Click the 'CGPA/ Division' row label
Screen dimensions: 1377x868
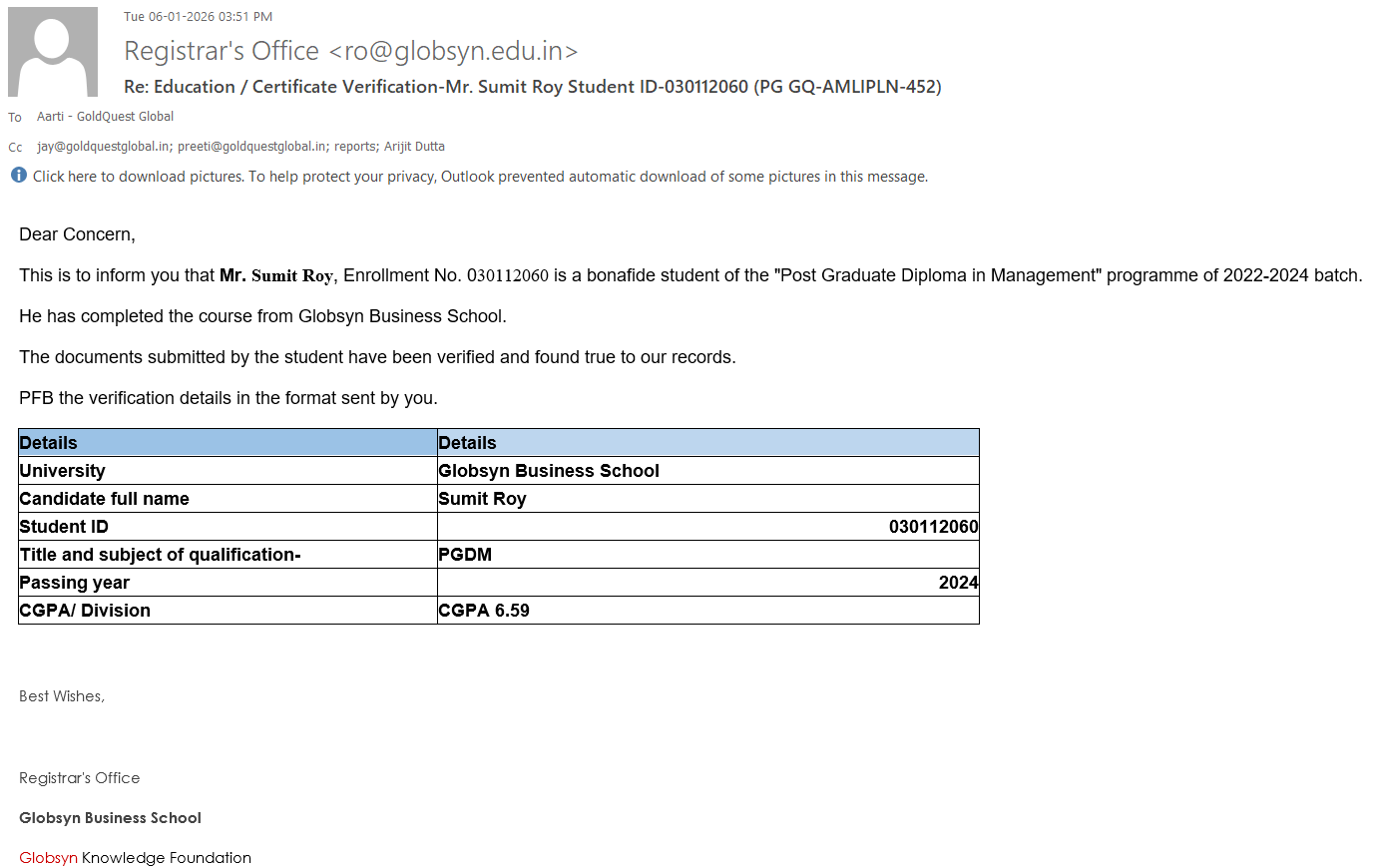(85, 611)
